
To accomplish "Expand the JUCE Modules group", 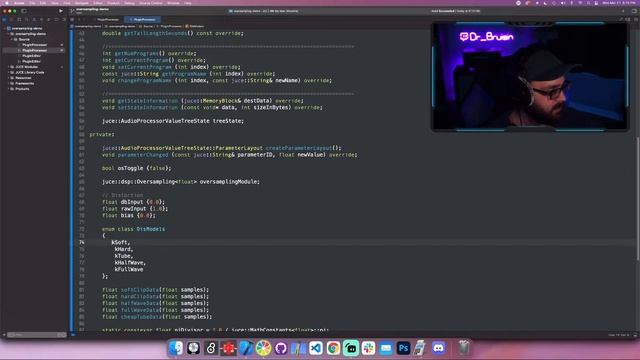I will pyautogui.click(x=9, y=67).
